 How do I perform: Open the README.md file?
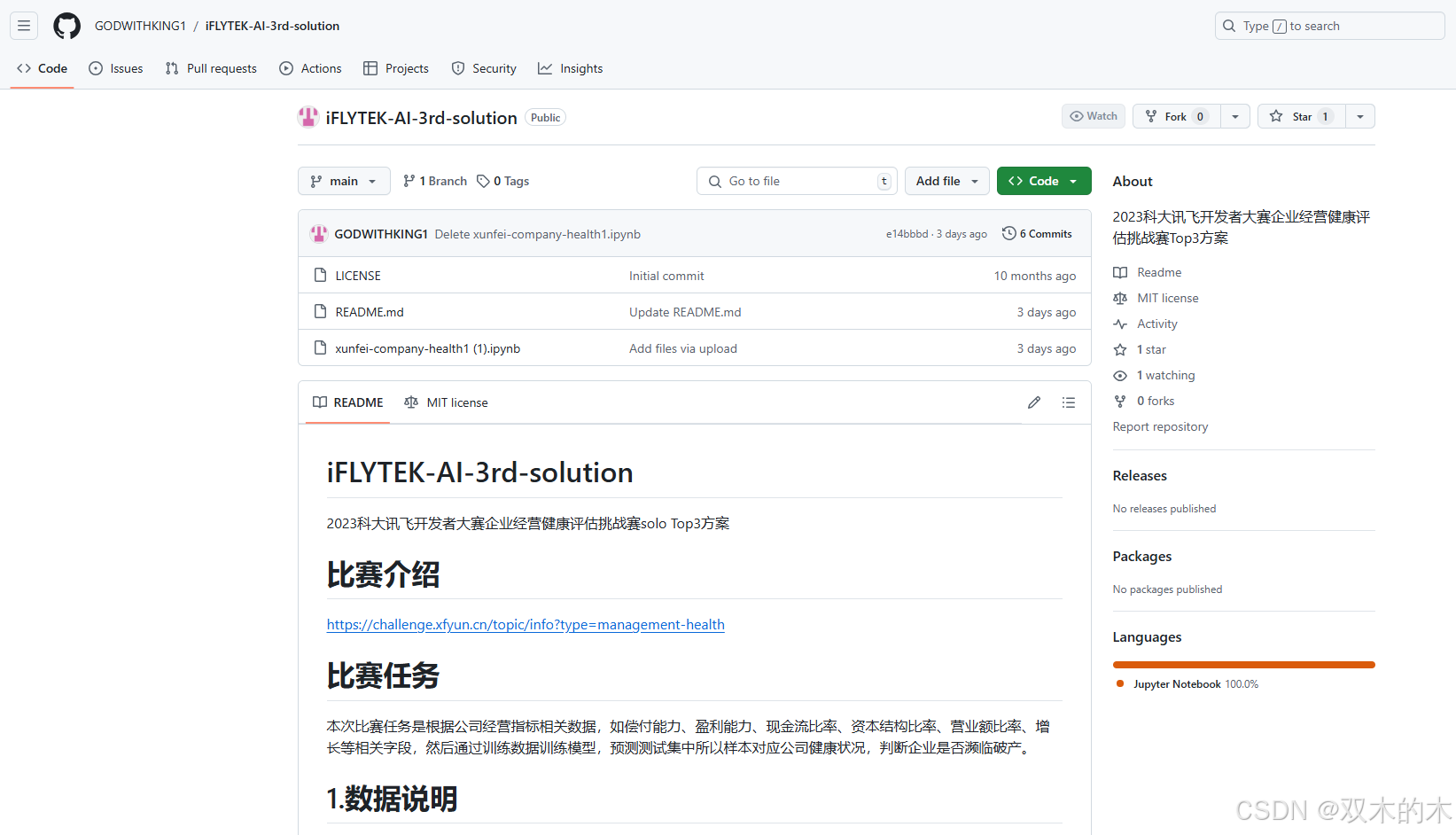(x=370, y=312)
